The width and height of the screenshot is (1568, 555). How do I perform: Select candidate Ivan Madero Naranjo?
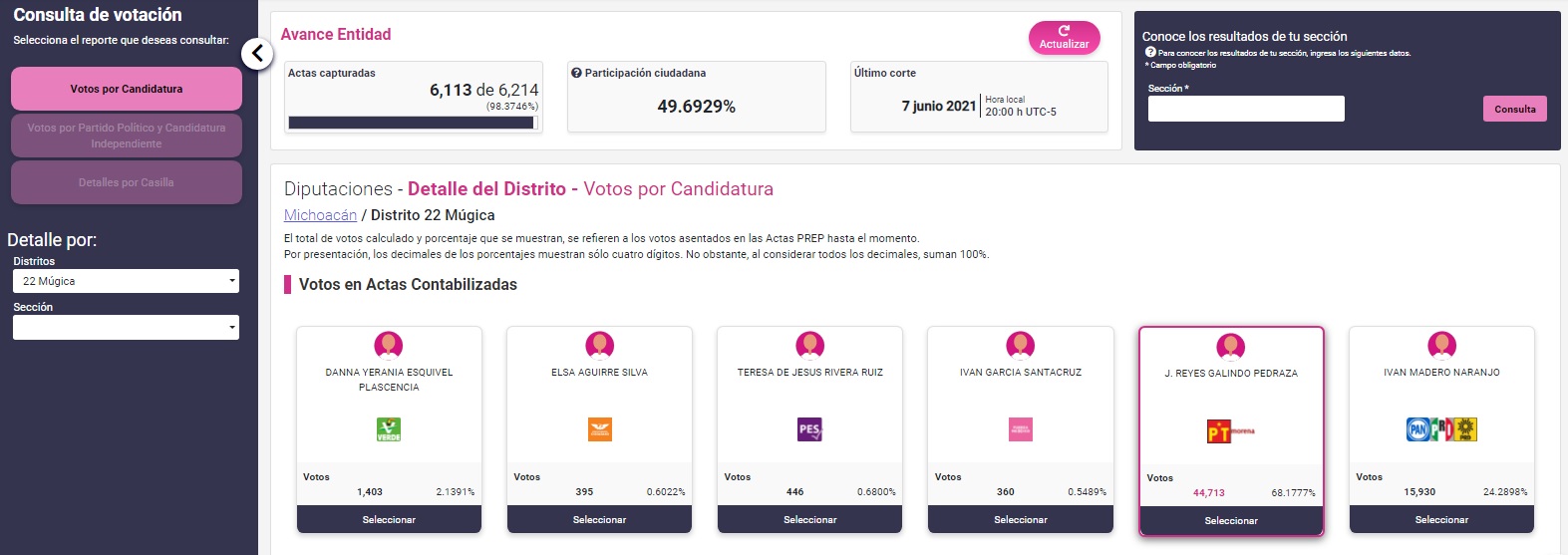click(x=1441, y=519)
